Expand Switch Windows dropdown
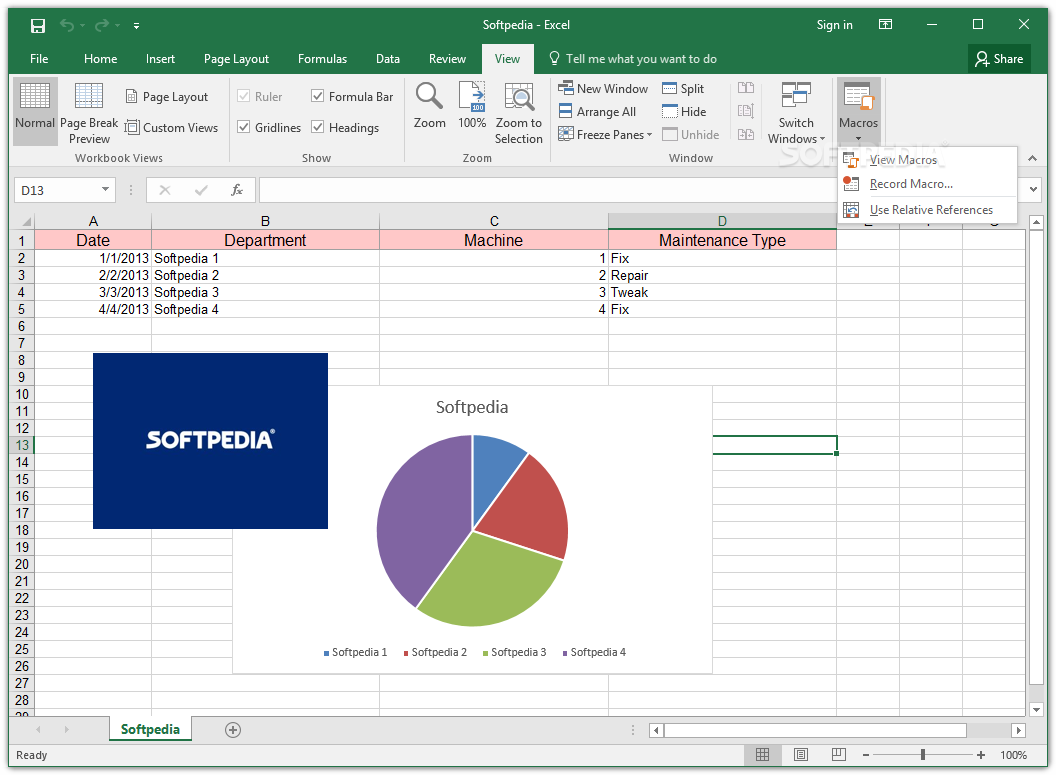This screenshot has height=775, width=1056. pos(796,113)
